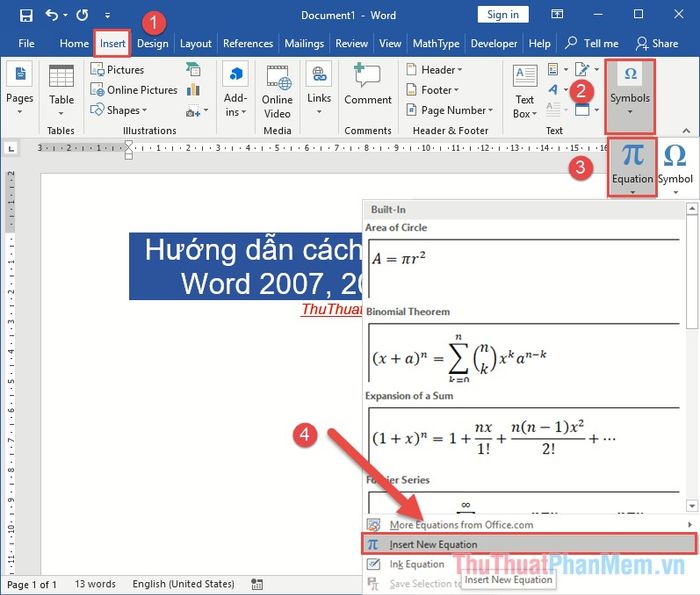The height and width of the screenshot is (595, 700).
Task: Click the Equation pi icon
Action: click(632, 156)
